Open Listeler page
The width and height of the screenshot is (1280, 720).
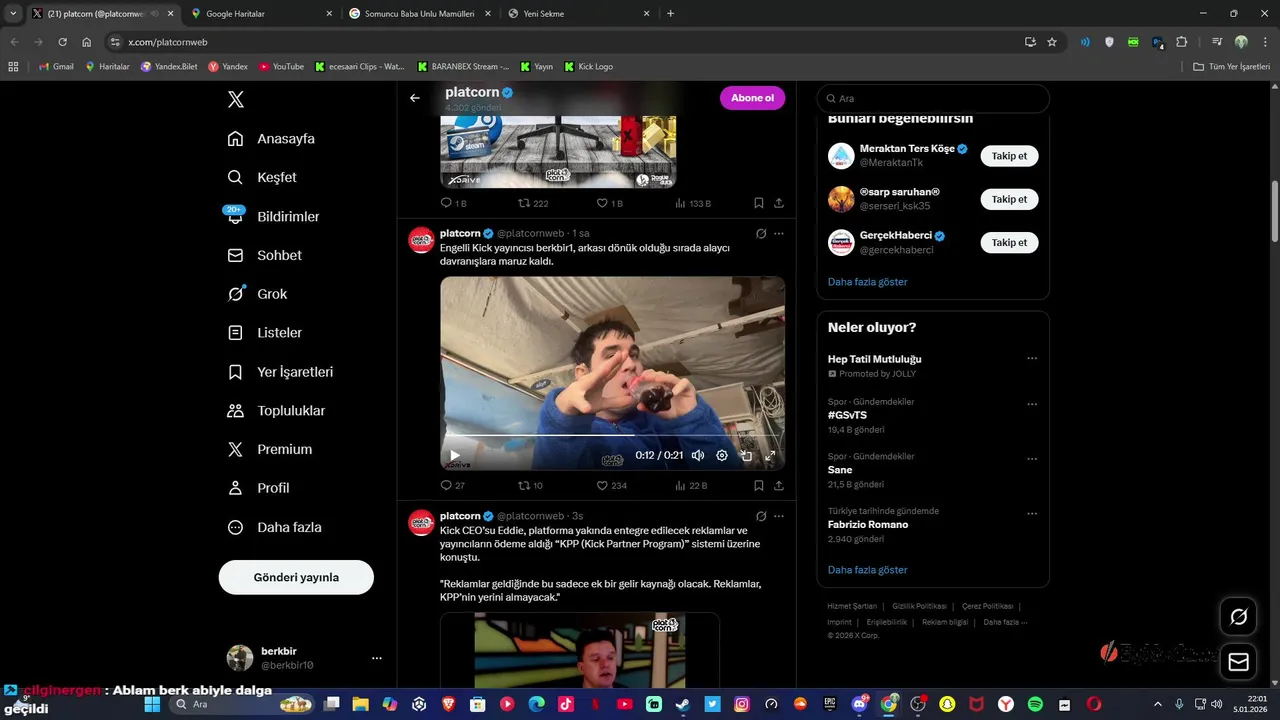click(266, 332)
